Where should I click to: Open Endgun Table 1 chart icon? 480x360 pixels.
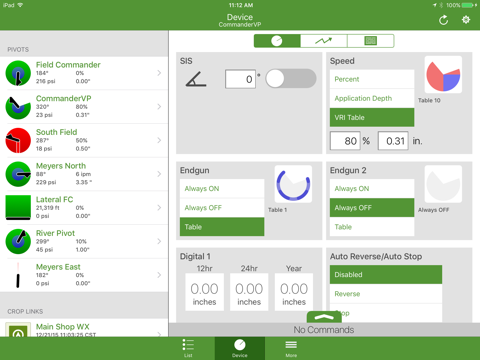(x=293, y=184)
